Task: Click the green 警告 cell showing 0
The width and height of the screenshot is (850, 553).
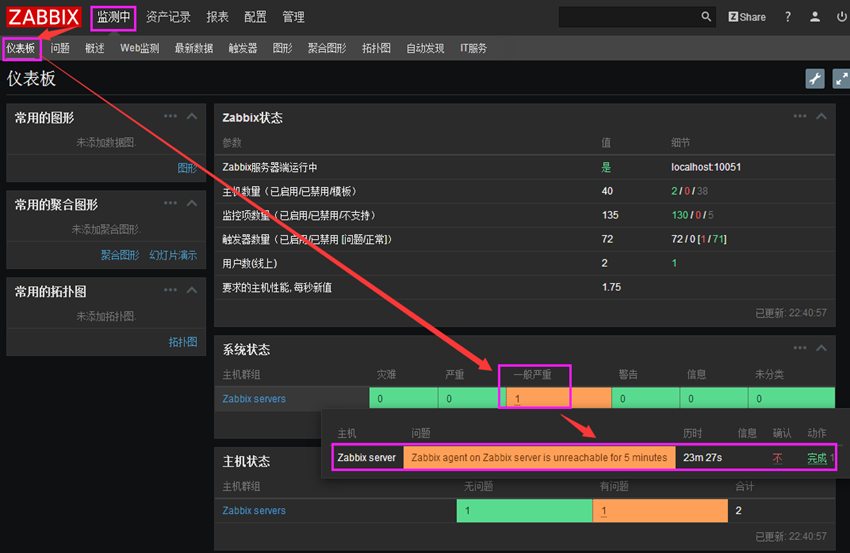Action: [646, 398]
